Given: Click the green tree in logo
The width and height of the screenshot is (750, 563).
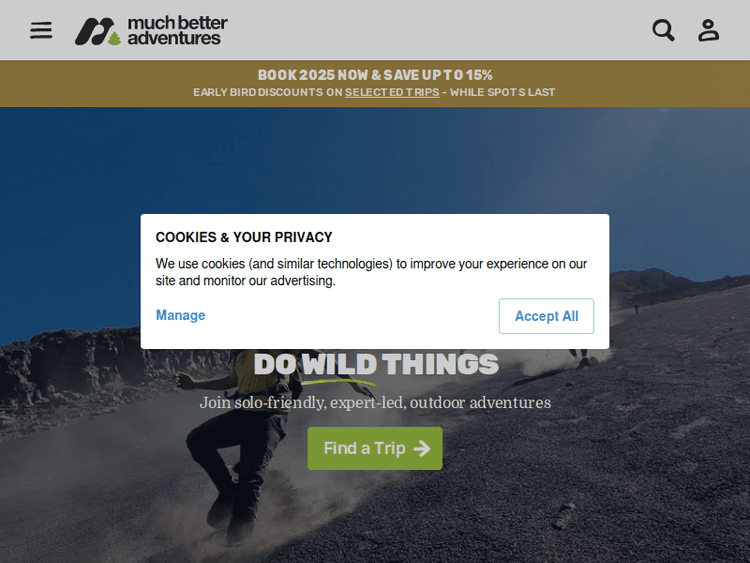Looking at the screenshot, I should [x=114, y=38].
